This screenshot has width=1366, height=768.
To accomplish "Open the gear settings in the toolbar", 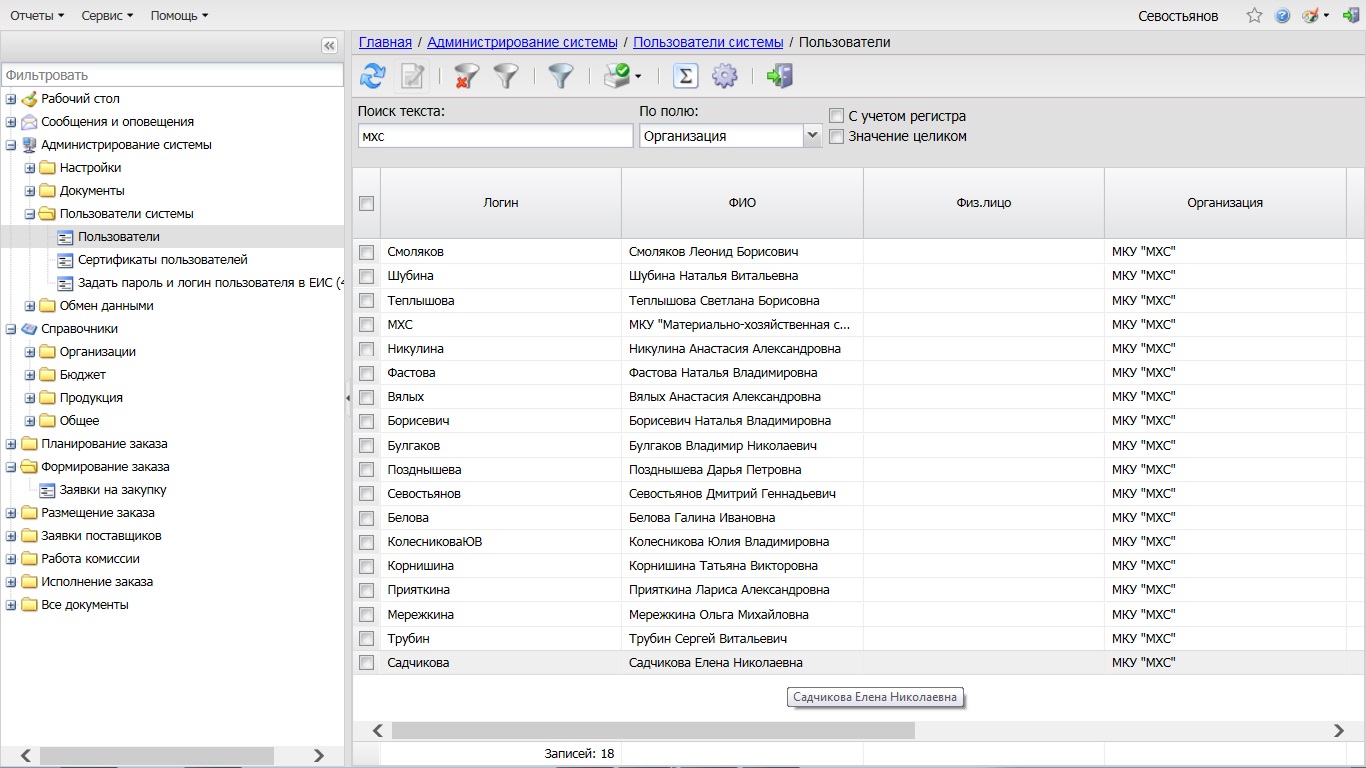I will pos(724,76).
